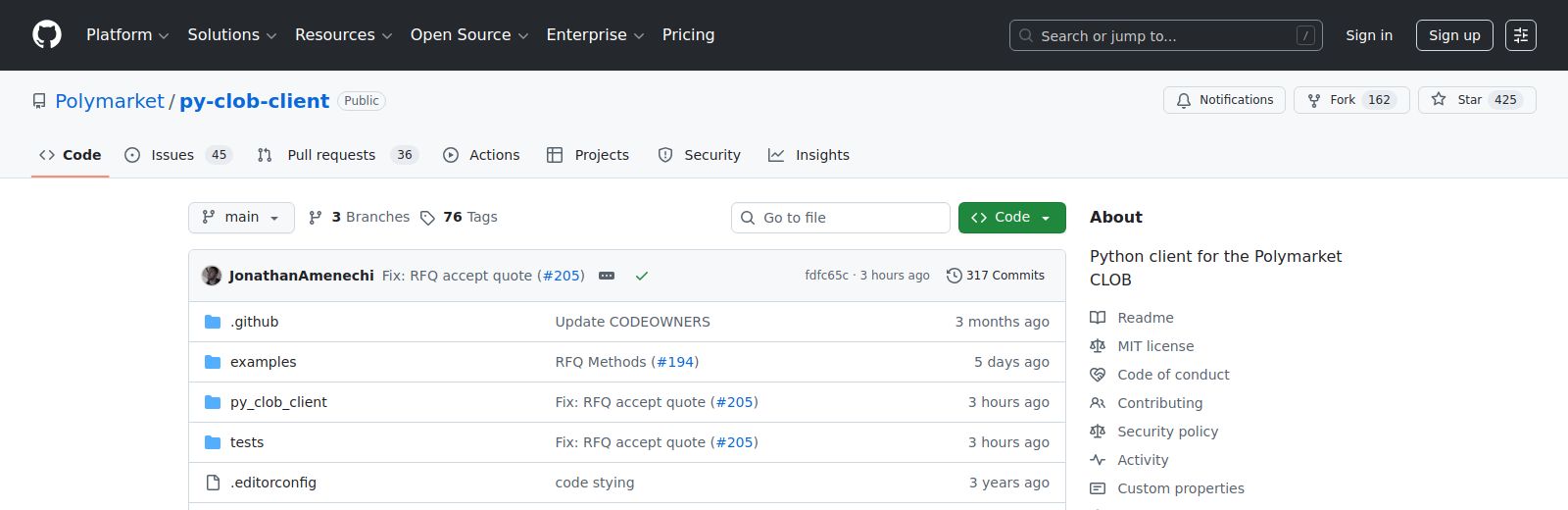The image size is (1568, 510).
Task: Click the Go to file field
Action: click(x=841, y=218)
